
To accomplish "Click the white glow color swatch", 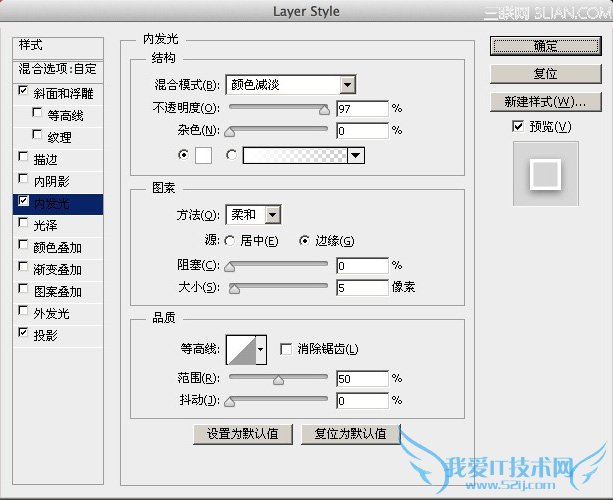I will (x=203, y=155).
